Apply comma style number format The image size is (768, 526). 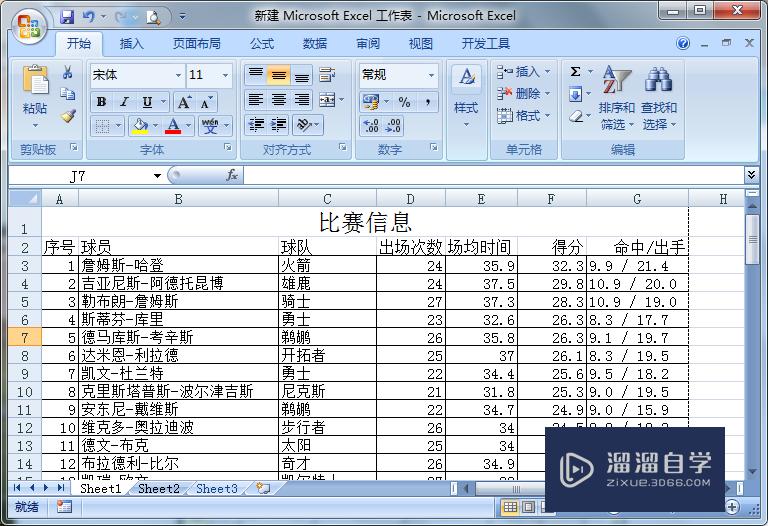(x=428, y=102)
